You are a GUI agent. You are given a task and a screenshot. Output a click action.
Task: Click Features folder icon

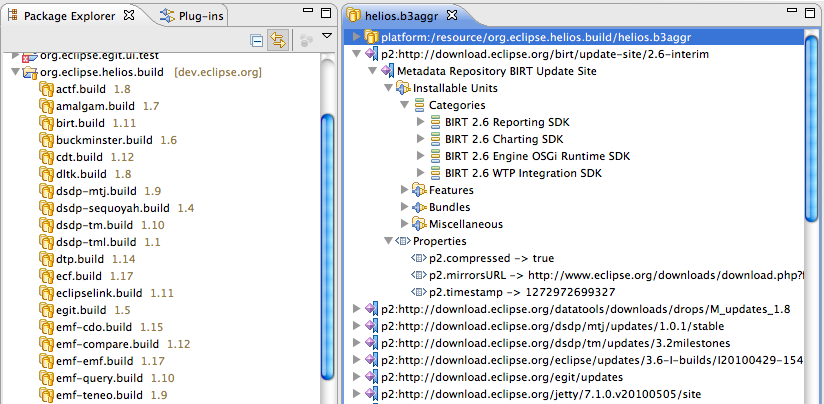tap(419, 190)
